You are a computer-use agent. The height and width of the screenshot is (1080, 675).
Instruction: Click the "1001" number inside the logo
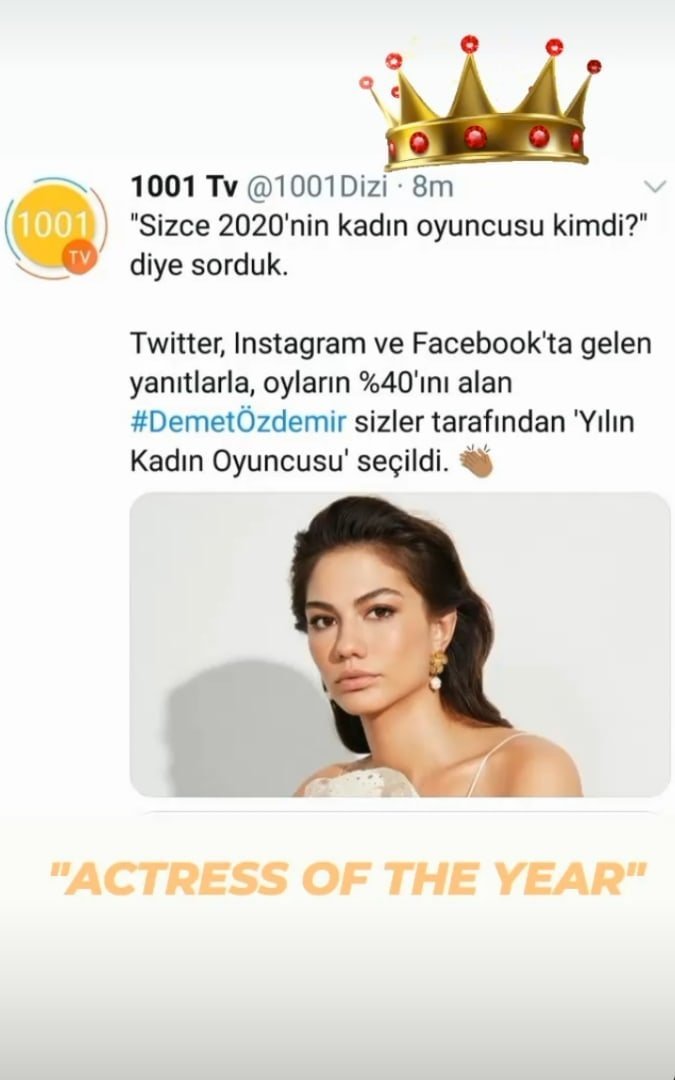click(55, 222)
